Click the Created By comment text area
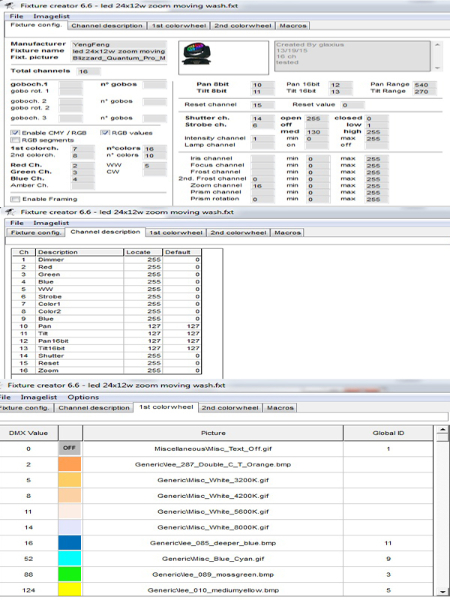This screenshot has height=600, width=450. pos(352,56)
